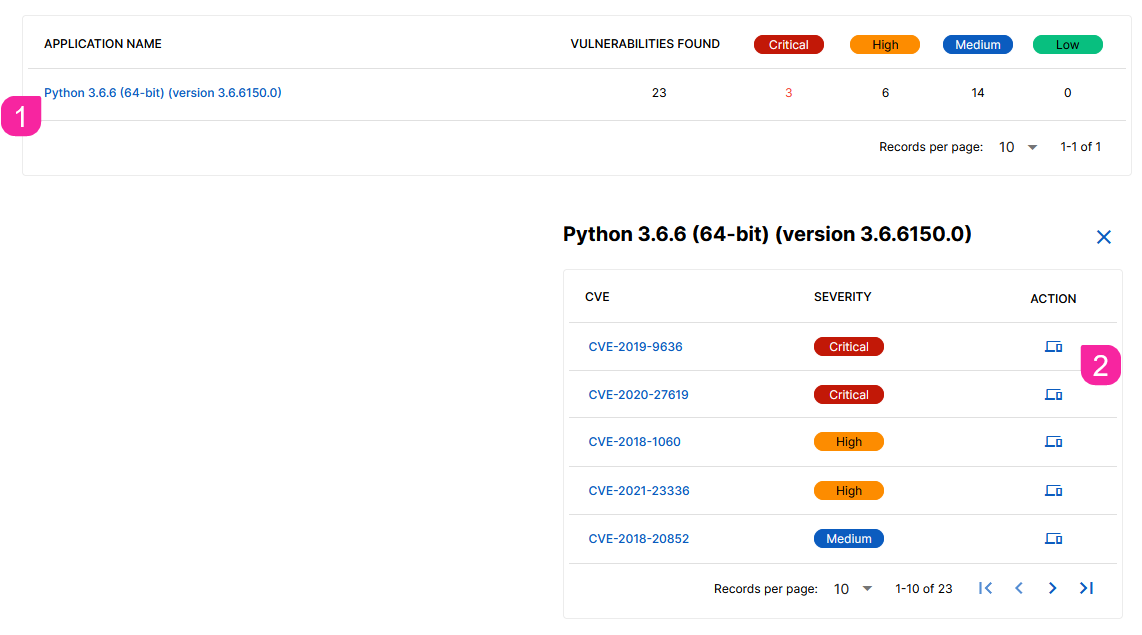Click devices action icon for CVE-2021-23336

point(1053,491)
